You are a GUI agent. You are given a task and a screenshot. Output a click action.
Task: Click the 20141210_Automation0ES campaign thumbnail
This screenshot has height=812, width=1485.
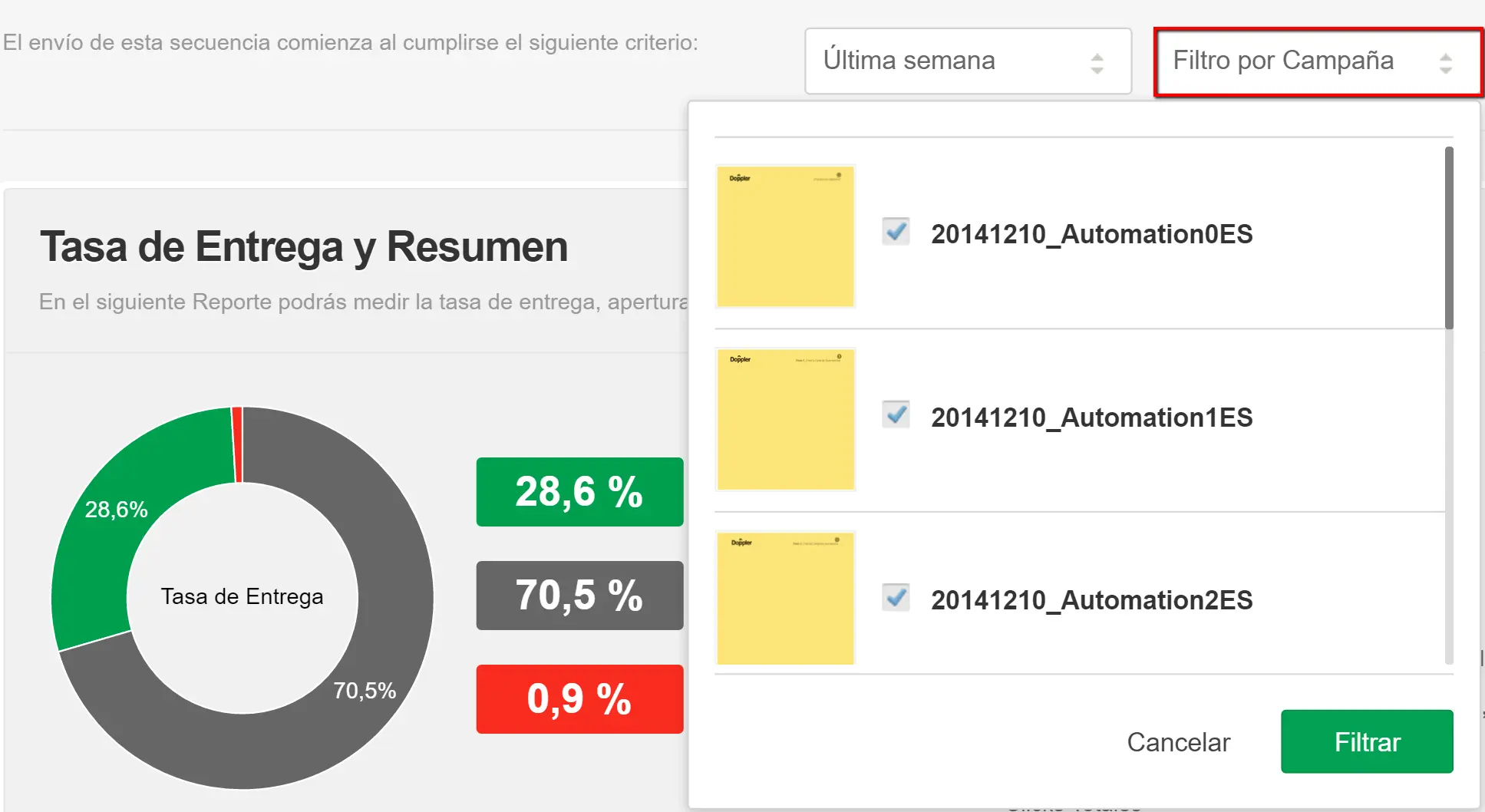785,236
